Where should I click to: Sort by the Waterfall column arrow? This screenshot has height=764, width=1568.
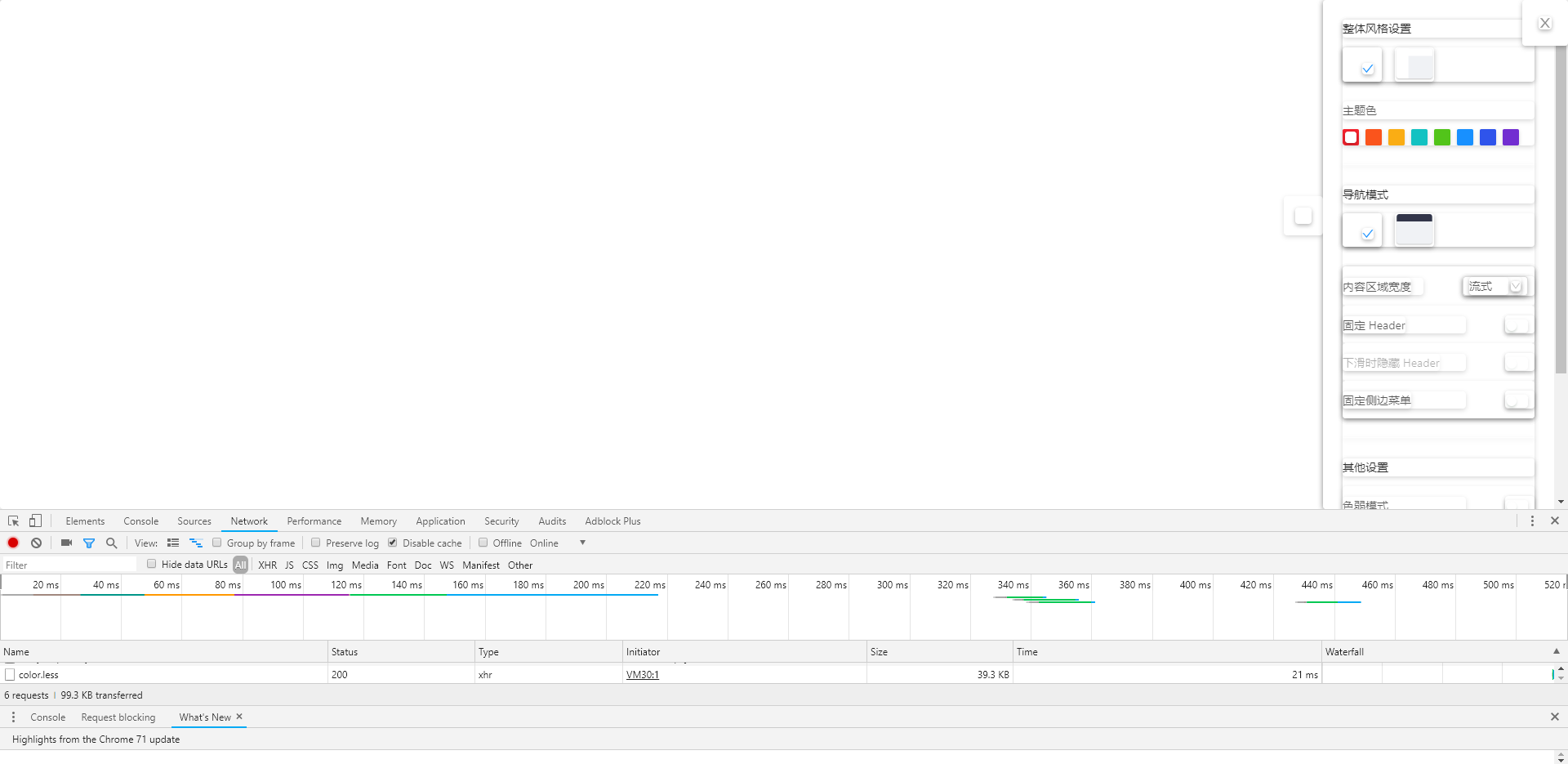click(1557, 651)
